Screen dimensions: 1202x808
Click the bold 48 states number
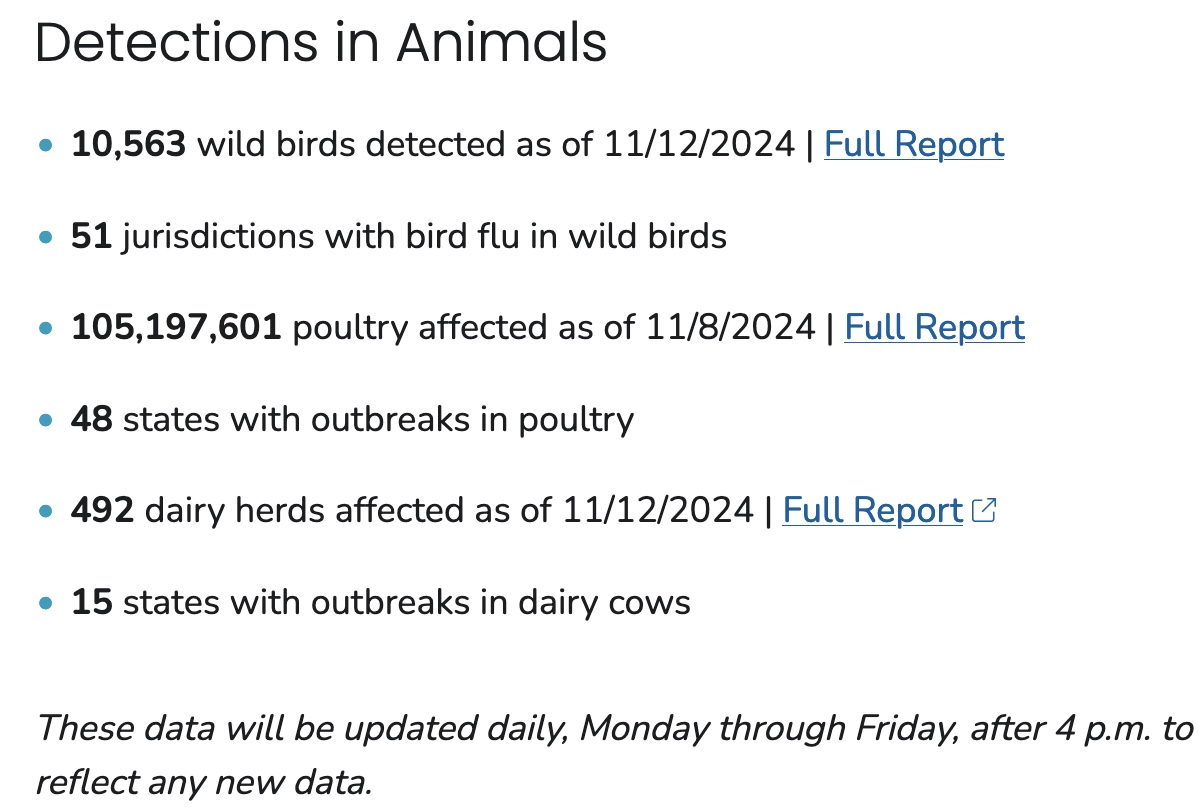tap(92, 420)
